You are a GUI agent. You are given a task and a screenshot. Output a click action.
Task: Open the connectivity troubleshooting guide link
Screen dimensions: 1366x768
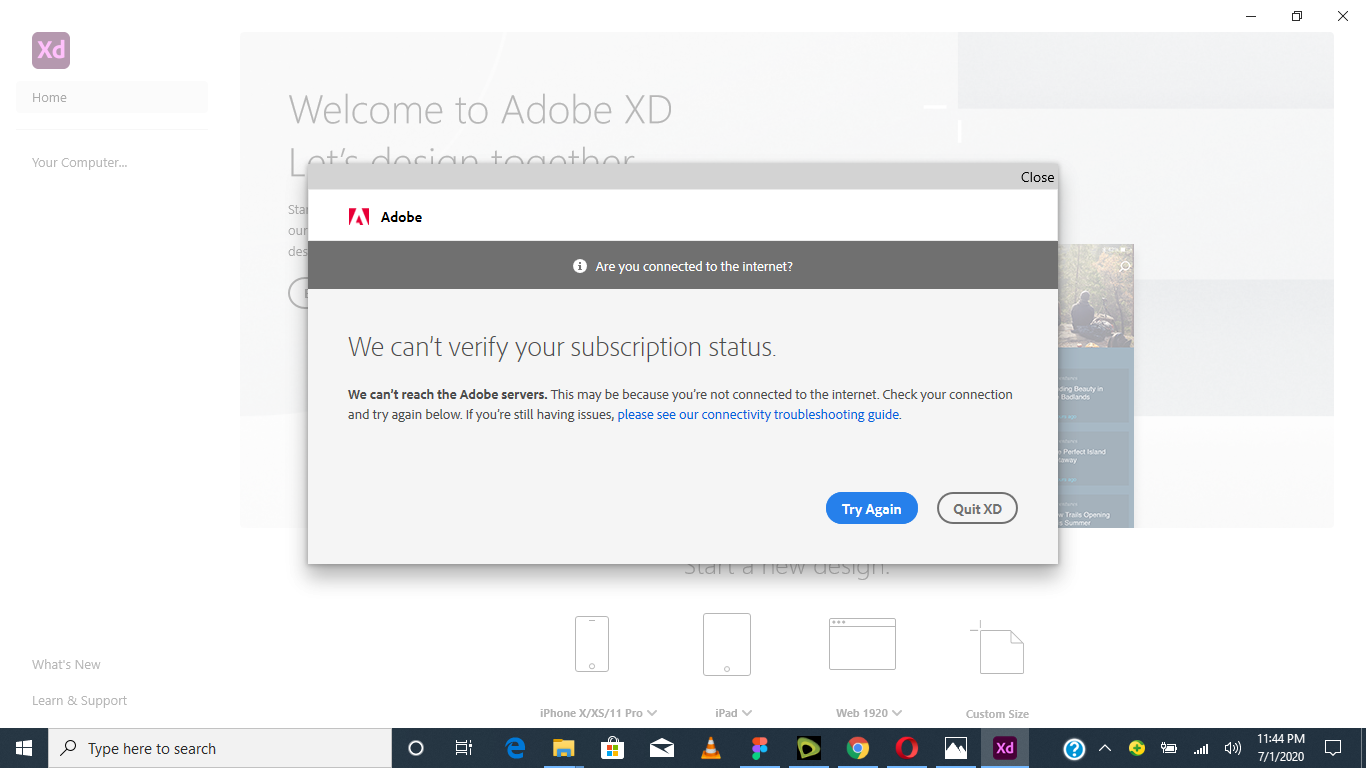coord(758,415)
